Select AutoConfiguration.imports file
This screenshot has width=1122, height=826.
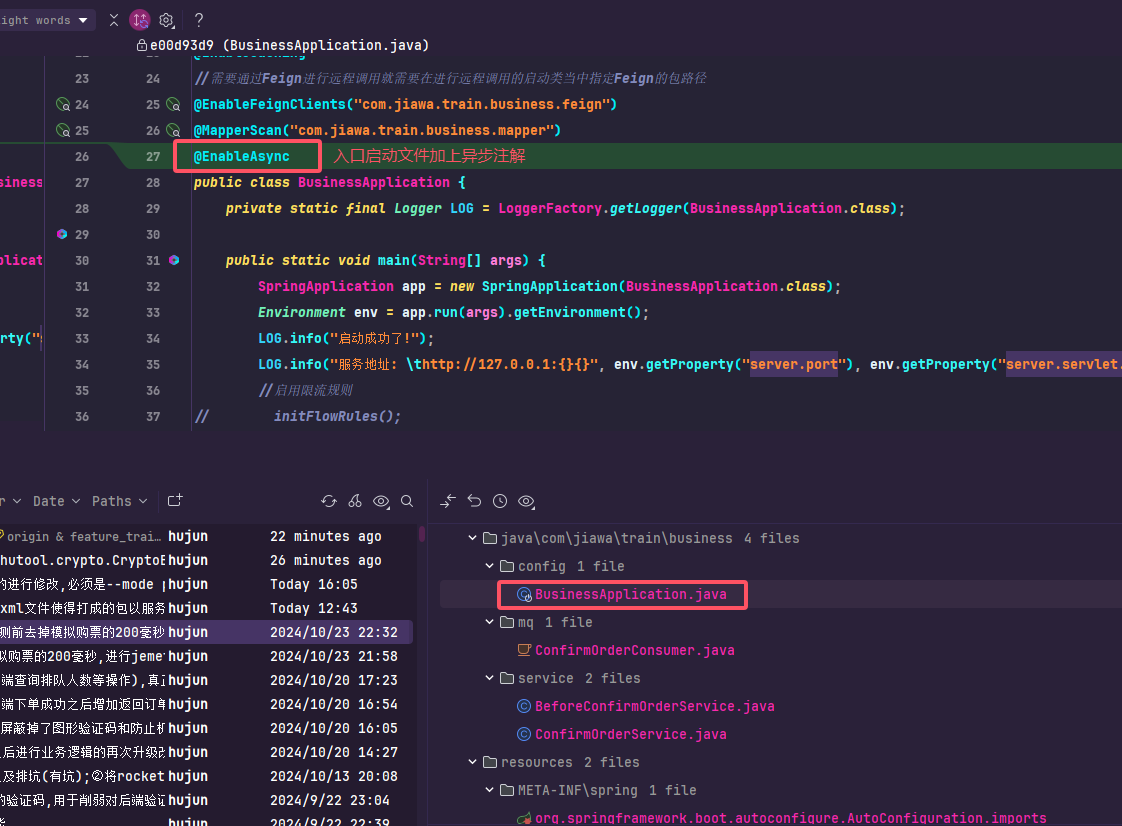791,817
